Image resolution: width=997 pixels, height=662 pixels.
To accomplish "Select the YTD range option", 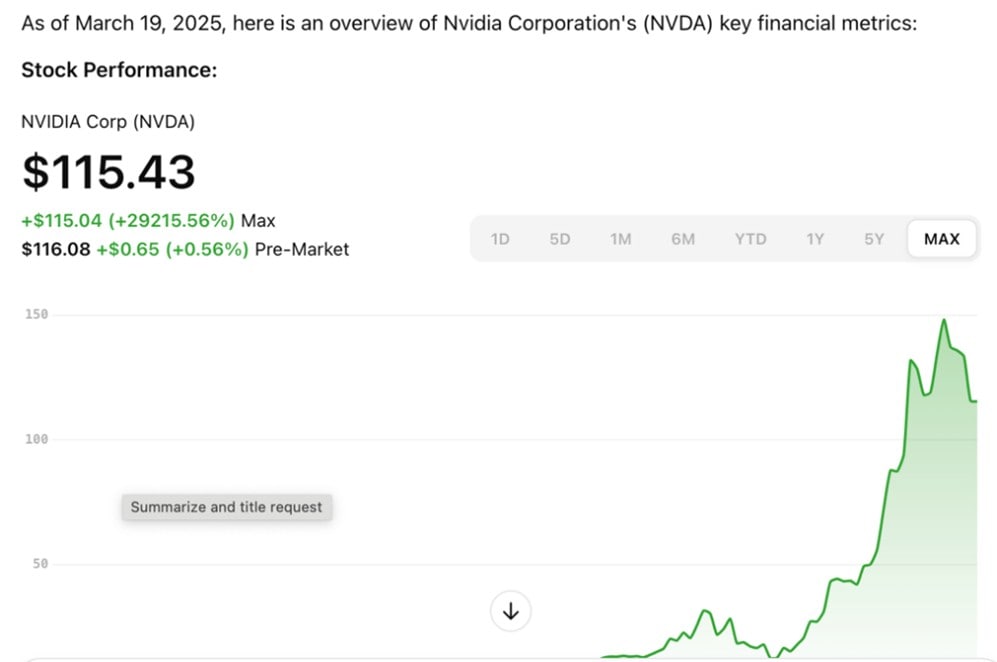I will tap(750, 239).
